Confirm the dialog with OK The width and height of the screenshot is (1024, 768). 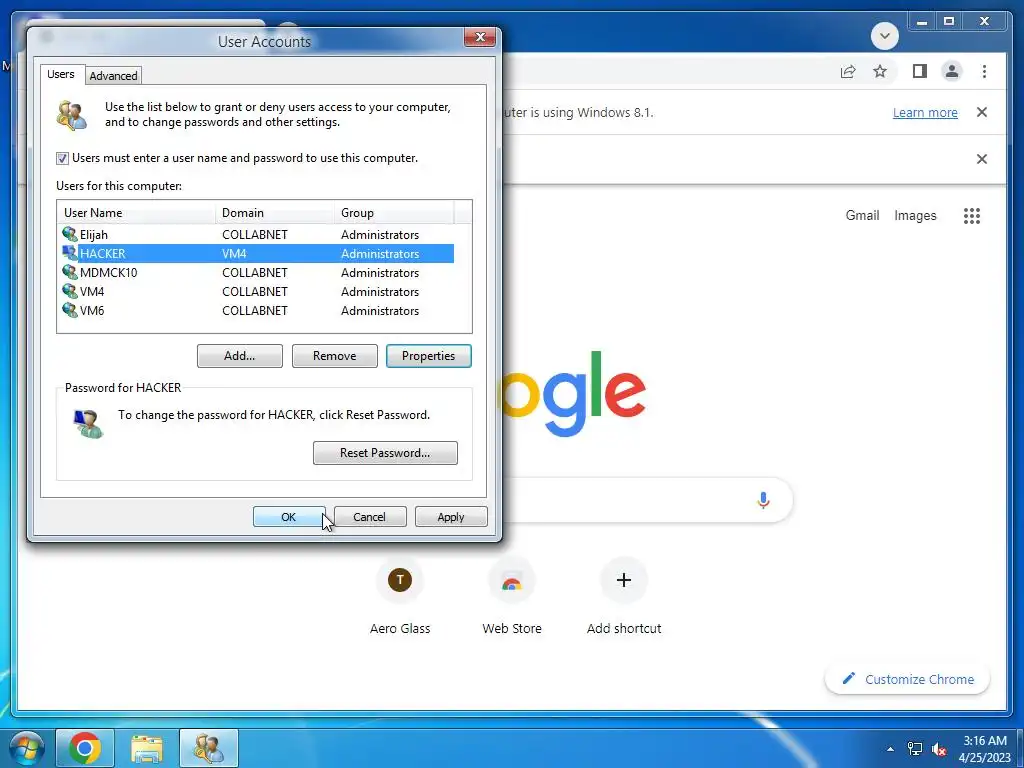pyautogui.click(x=289, y=517)
